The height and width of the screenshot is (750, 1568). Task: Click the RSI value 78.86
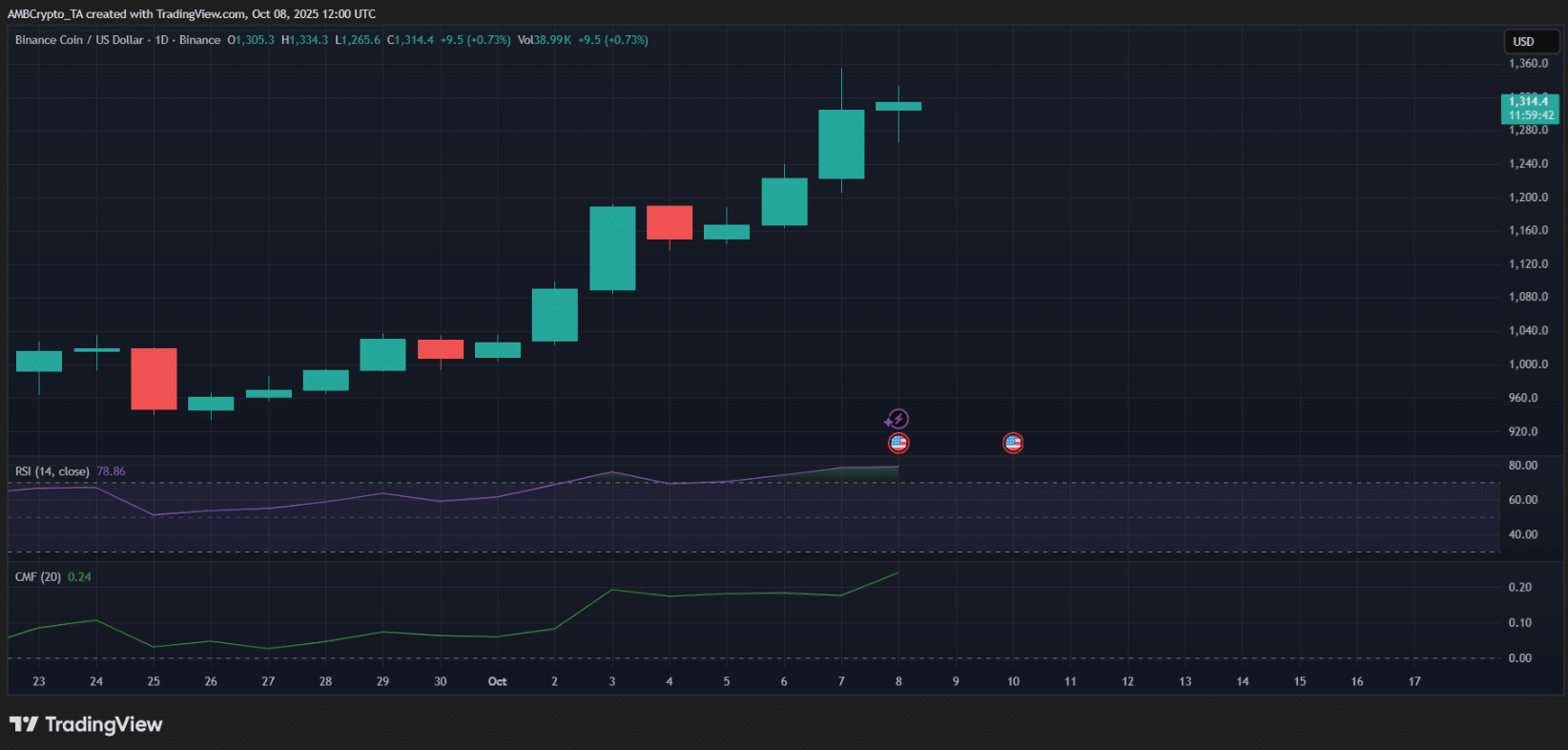pos(111,471)
